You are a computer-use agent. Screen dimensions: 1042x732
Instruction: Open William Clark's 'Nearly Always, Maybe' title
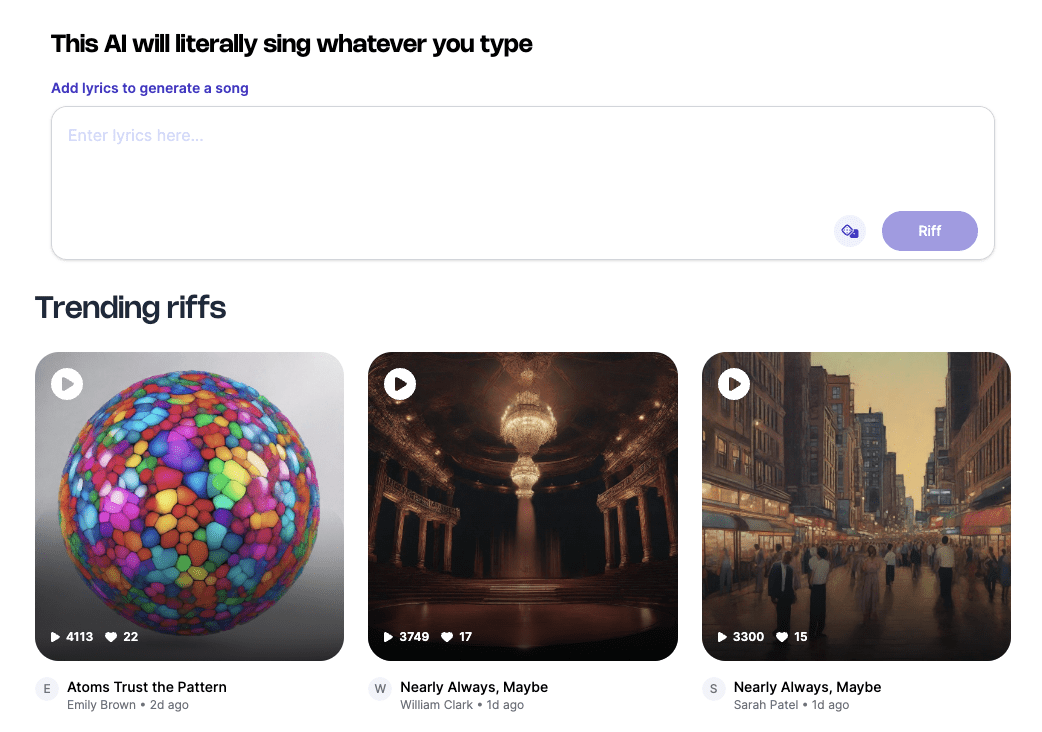point(474,687)
